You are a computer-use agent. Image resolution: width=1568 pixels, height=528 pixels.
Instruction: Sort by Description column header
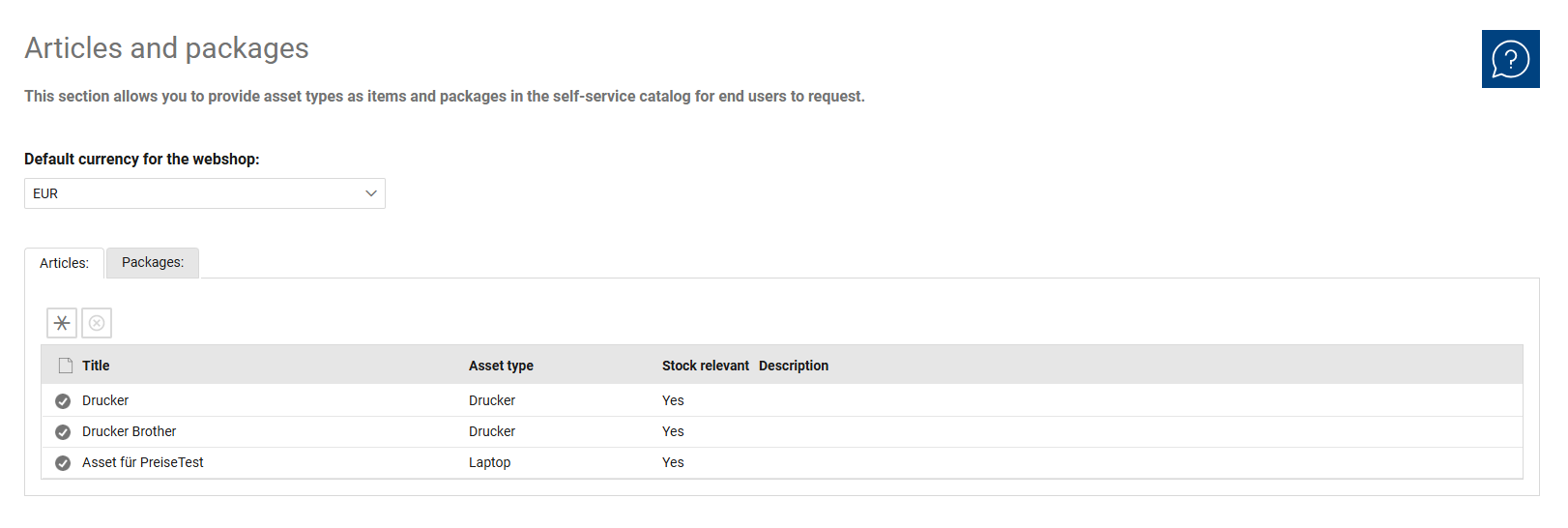[794, 366]
